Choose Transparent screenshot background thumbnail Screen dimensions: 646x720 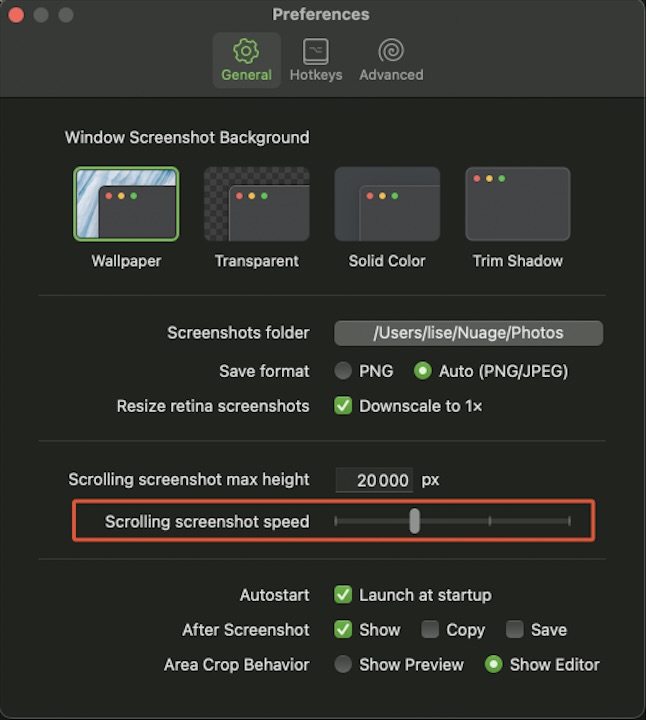(x=257, y=204)
